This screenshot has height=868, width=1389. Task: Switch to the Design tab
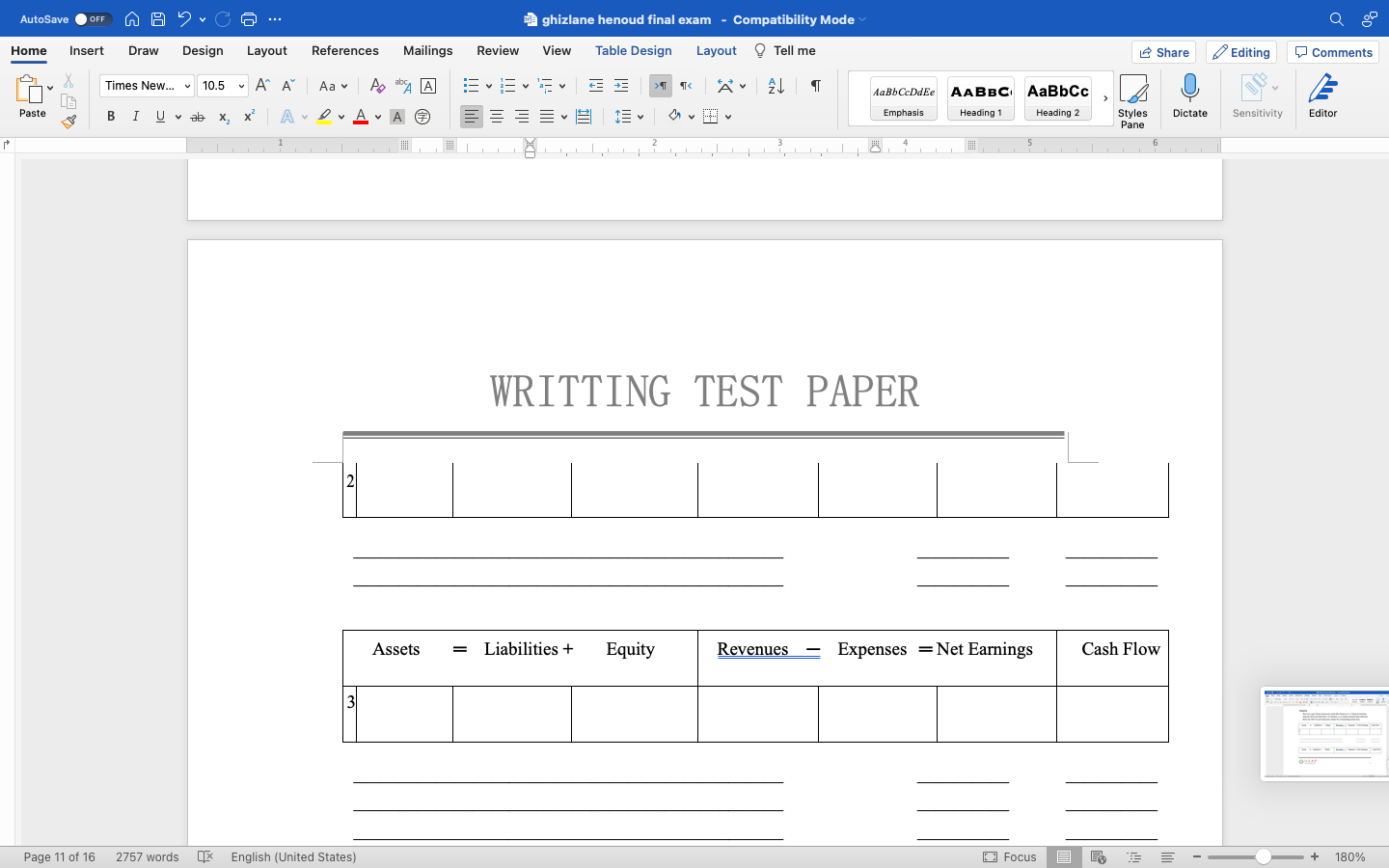(x=203, y=51)
